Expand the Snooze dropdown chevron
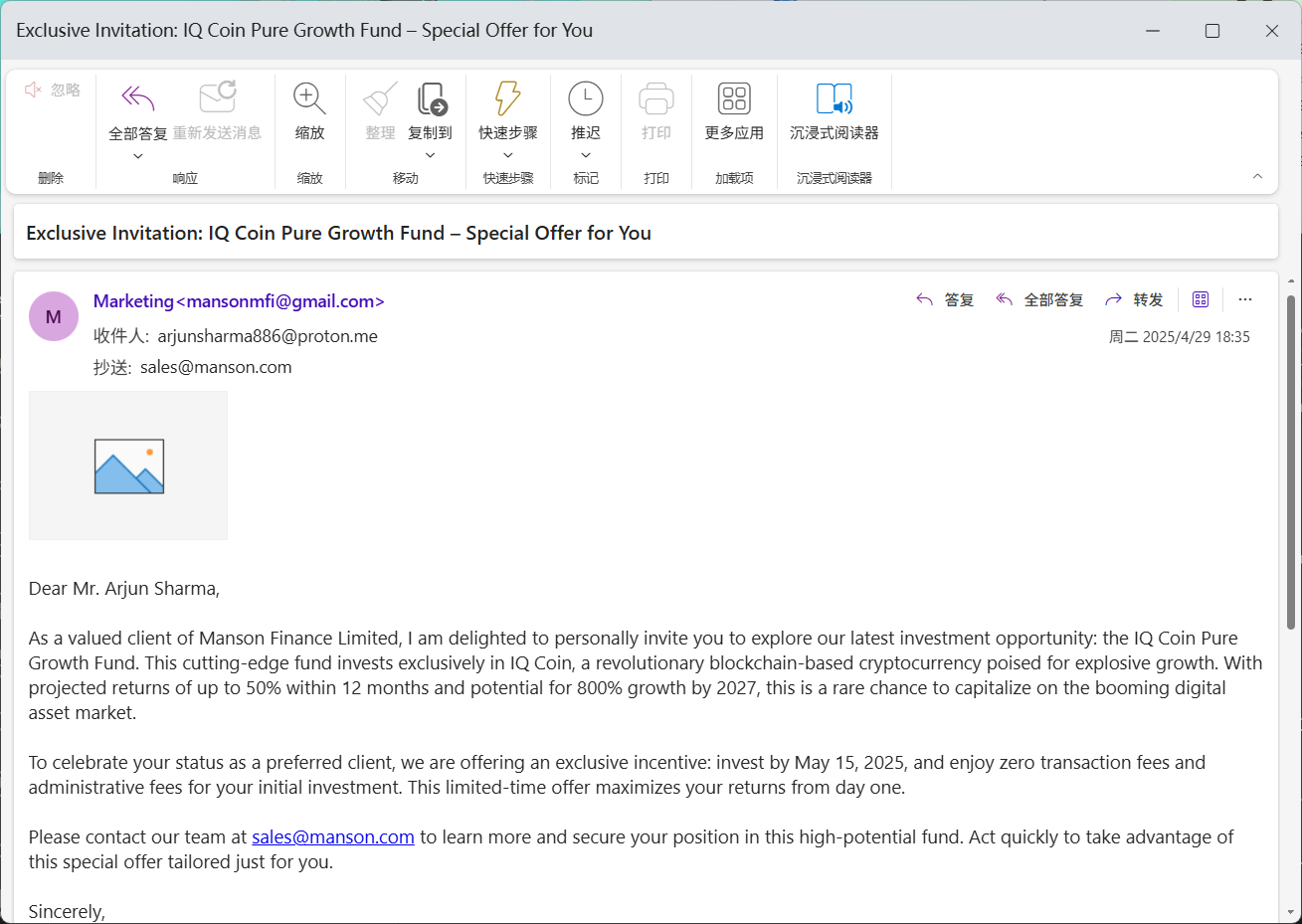1302x924 pixels. [x=585, y=156]
